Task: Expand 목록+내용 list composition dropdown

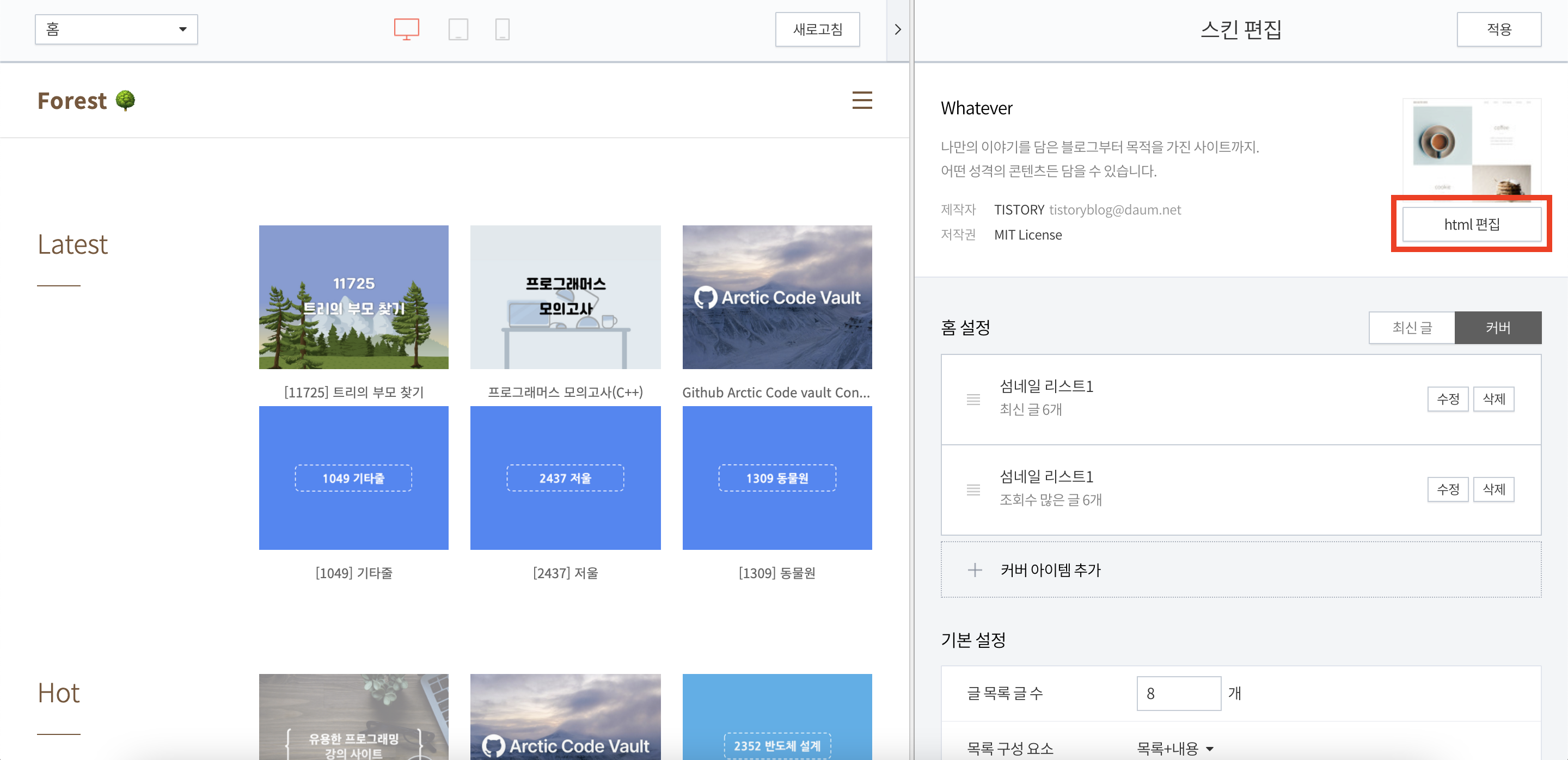Action: 1175,748
